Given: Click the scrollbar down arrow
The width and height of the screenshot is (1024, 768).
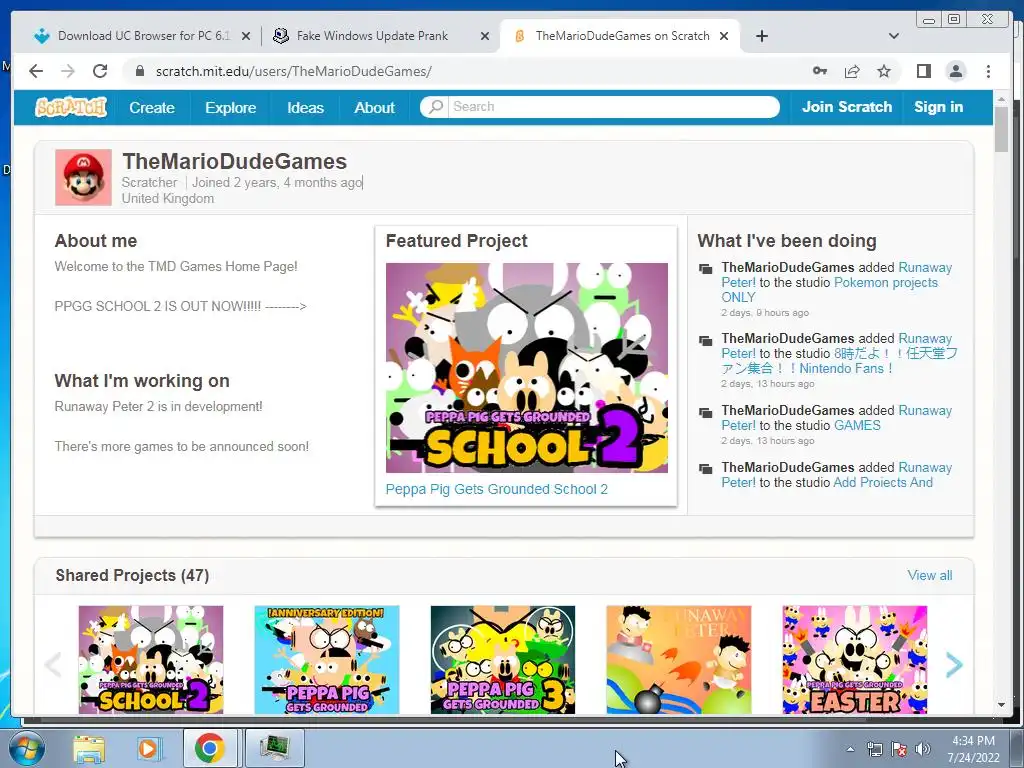Looking at the screenshot, I should click(1002, 705).
